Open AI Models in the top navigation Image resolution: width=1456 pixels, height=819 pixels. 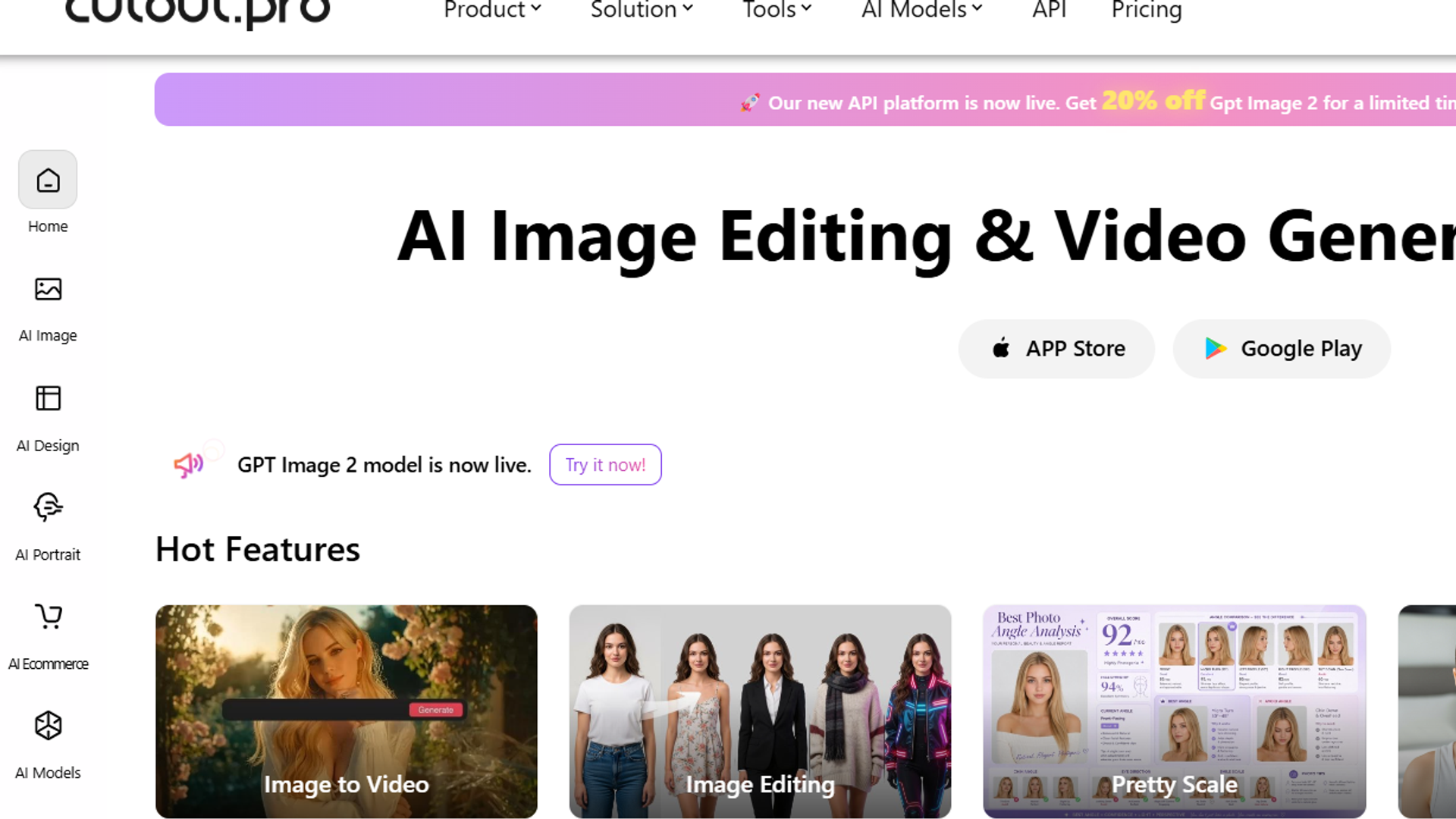pyautogui.click(x=921, y=10)
